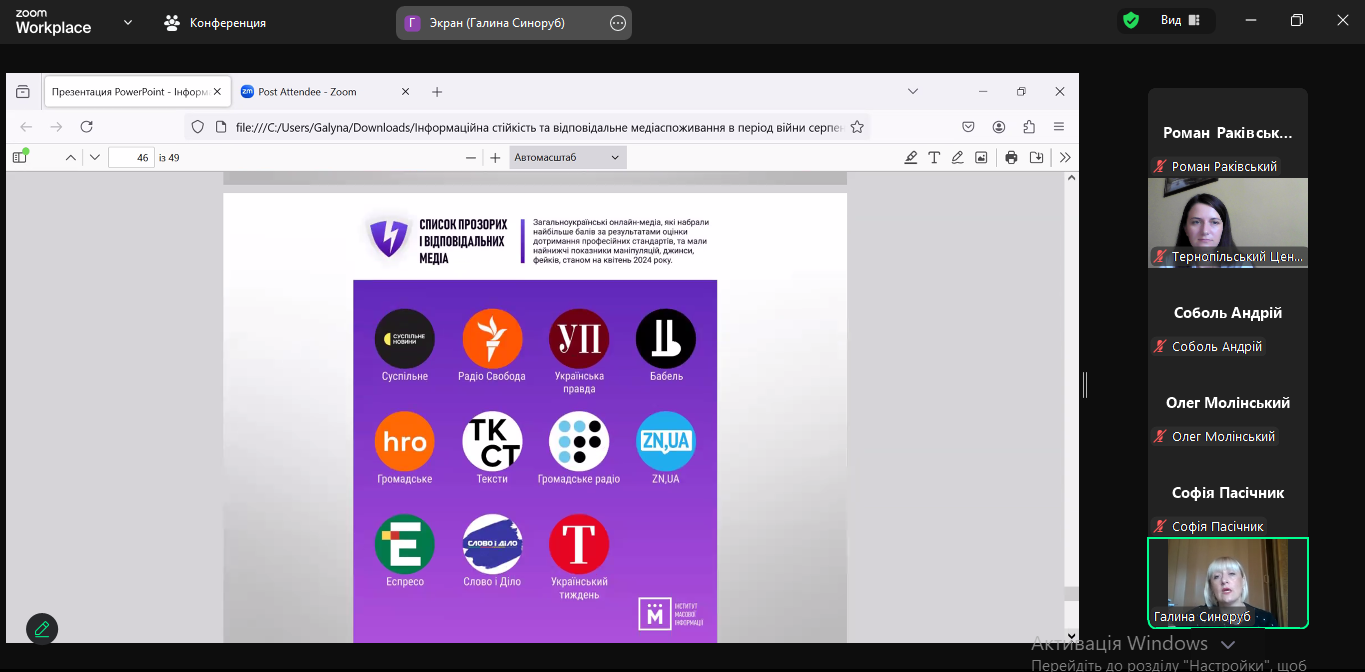
Task: Click muted microphone icon beside Соболь Андрій
Action: coord(1161,347)
